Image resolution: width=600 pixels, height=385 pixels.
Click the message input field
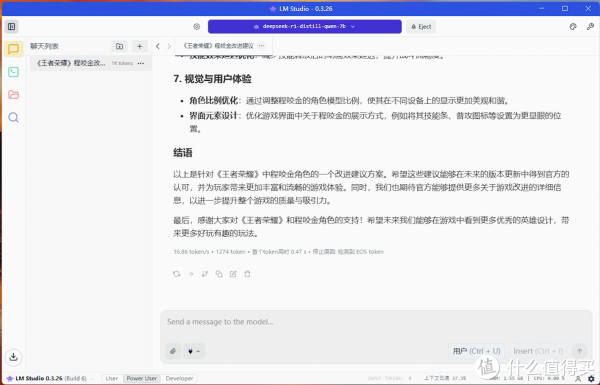376,322
